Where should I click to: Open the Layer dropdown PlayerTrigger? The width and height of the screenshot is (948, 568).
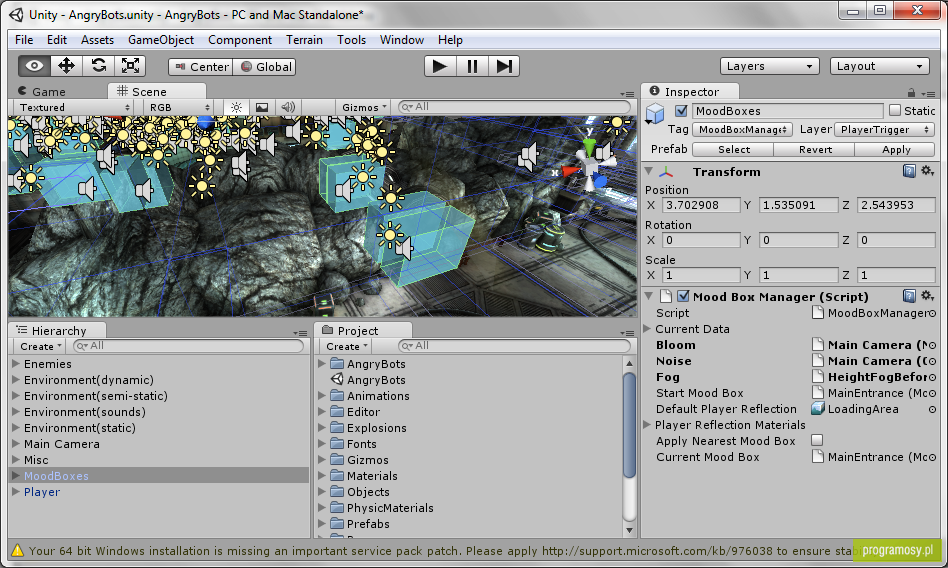(x=884, y=129)
